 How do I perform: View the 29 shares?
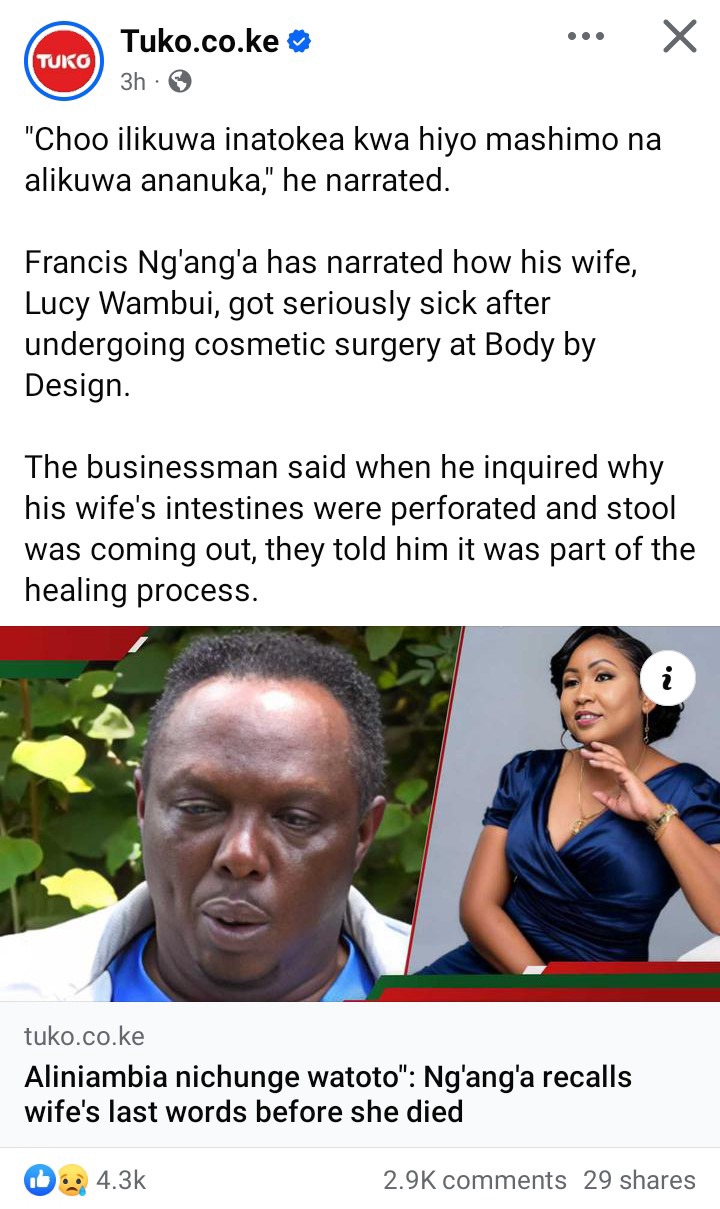tap(639, 1180)
